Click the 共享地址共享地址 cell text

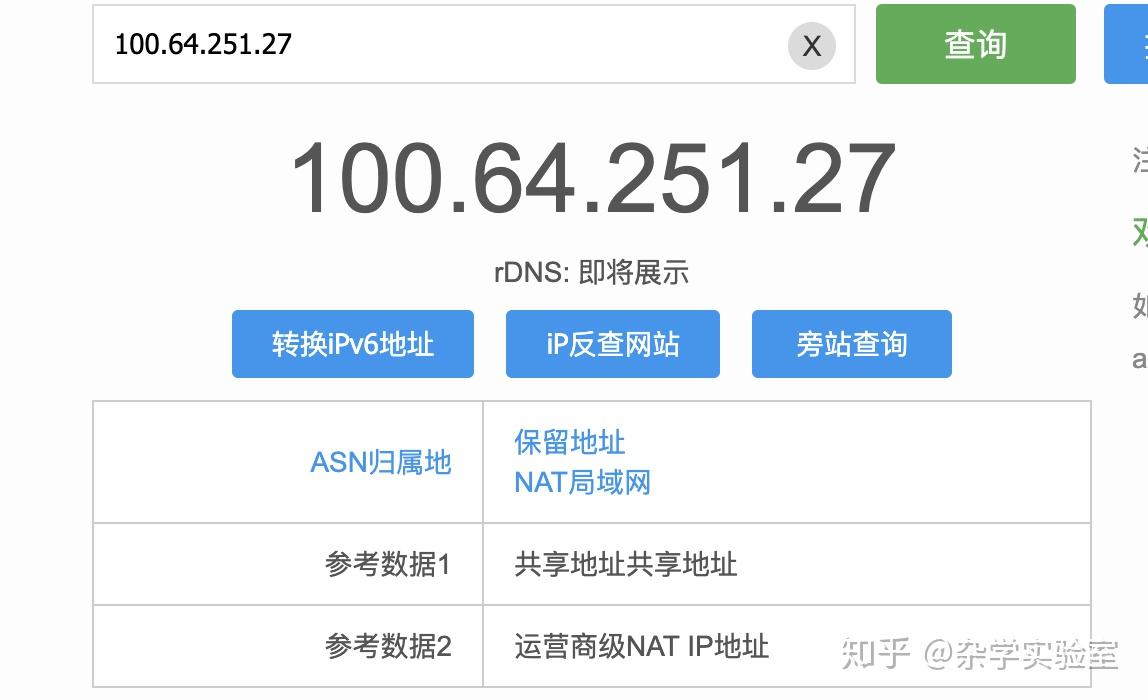pyautogui.click(x=626, y=563)
